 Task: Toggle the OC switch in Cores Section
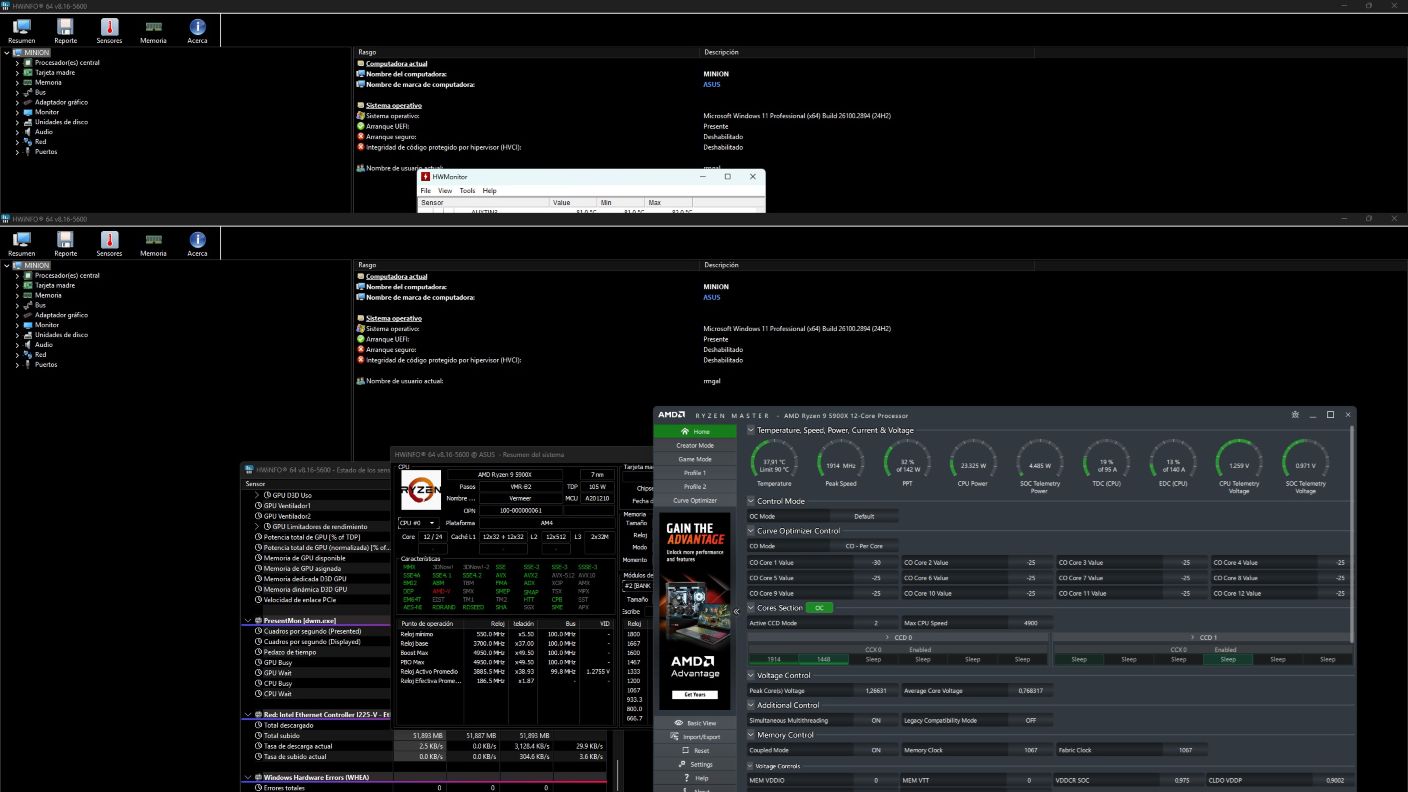[819, 608]
